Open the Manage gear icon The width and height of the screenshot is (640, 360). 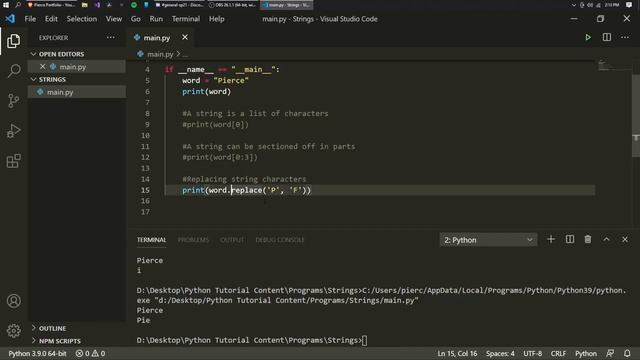pyautogui.click(x=13, y=330)
